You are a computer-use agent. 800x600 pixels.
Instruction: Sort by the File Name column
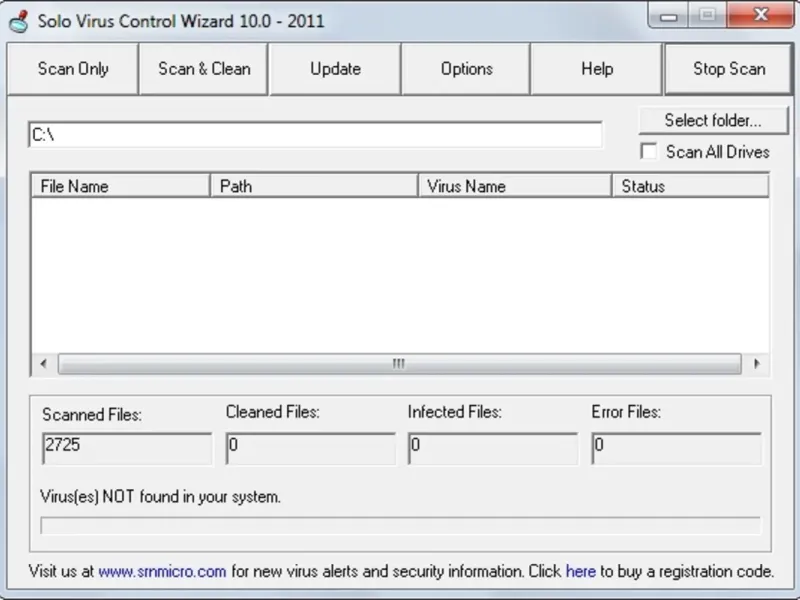[121, 186]
